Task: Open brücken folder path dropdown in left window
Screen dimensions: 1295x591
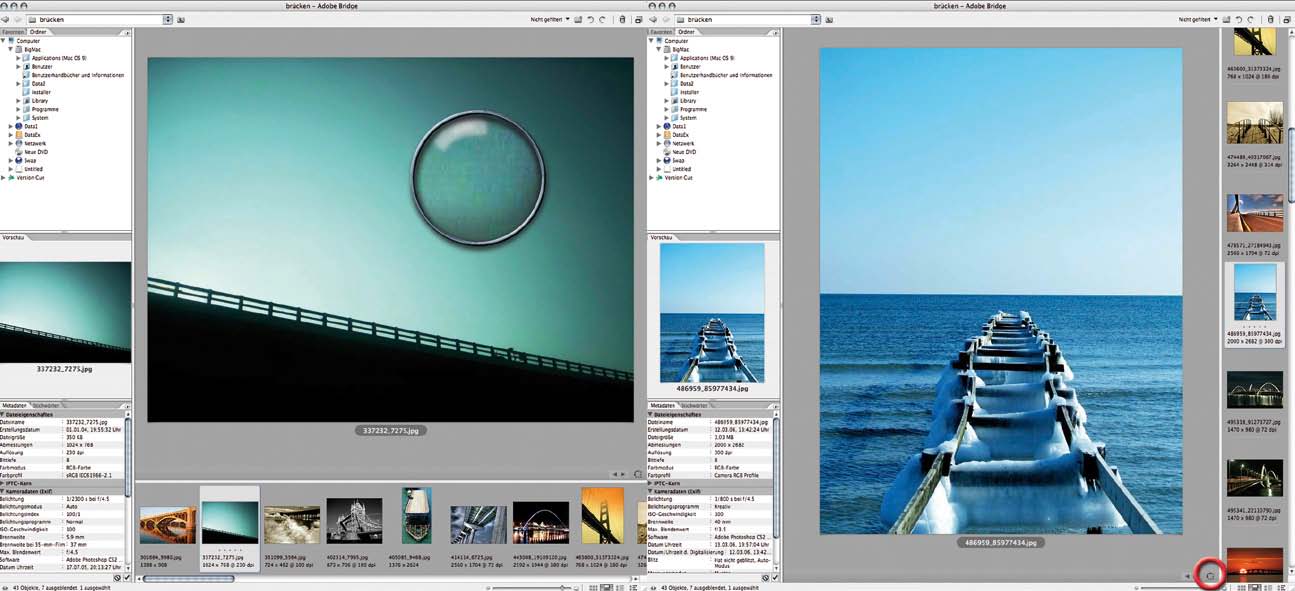Action: pos(168,19)
